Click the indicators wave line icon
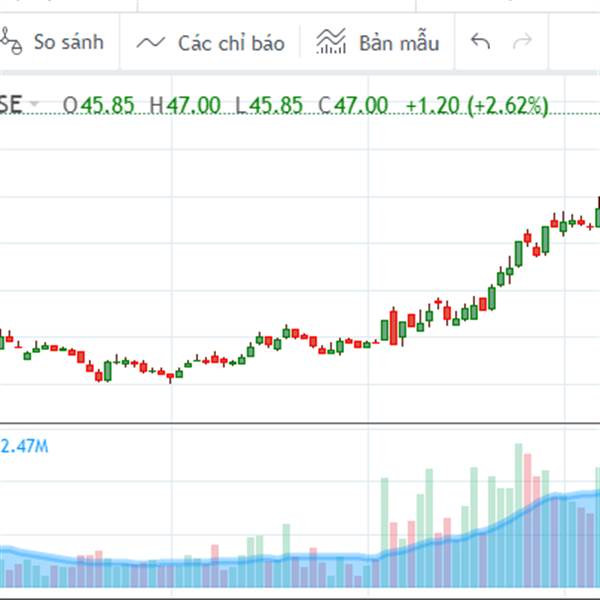 point(151,42)
